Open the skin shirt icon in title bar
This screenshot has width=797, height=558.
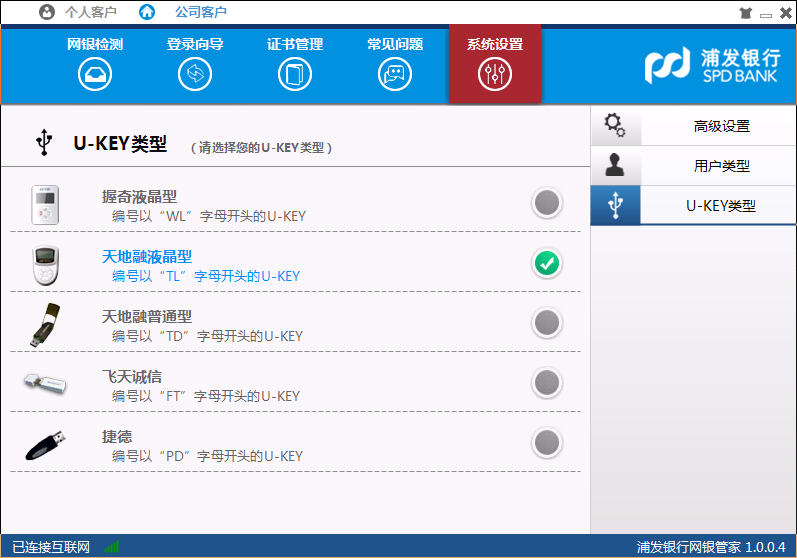click(744, 14)
